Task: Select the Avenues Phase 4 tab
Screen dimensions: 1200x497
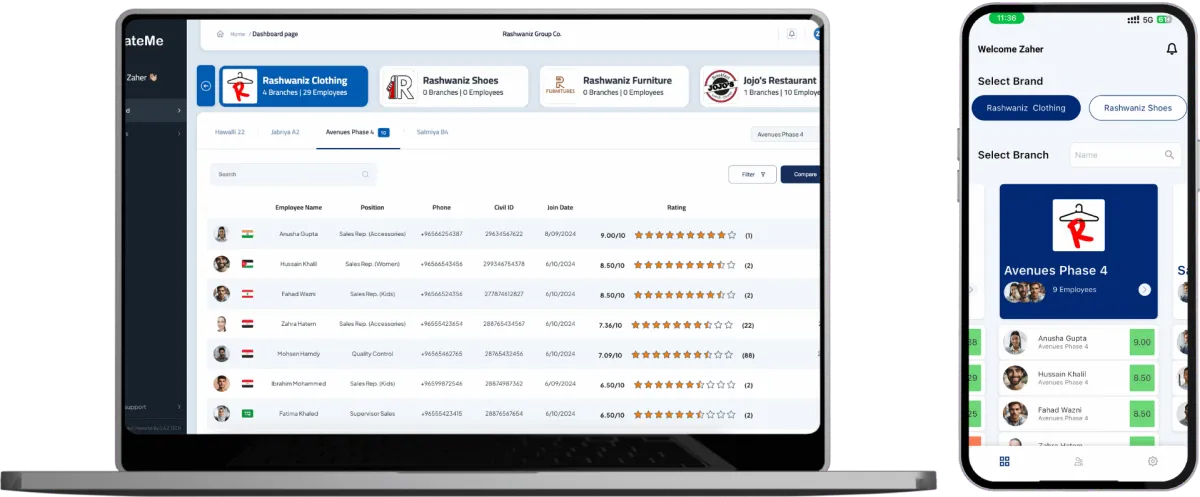Action: pyautogui.click(x=357, y=132)
